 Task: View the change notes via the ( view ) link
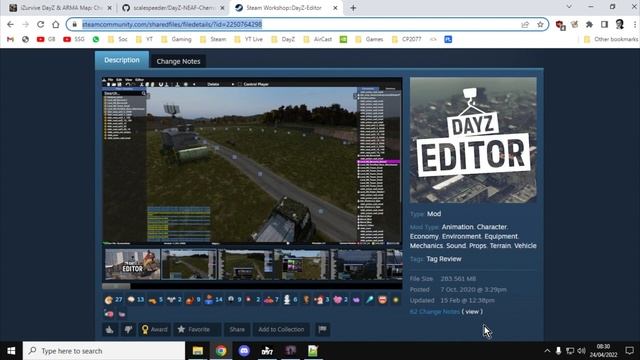(x=472, y=311)
